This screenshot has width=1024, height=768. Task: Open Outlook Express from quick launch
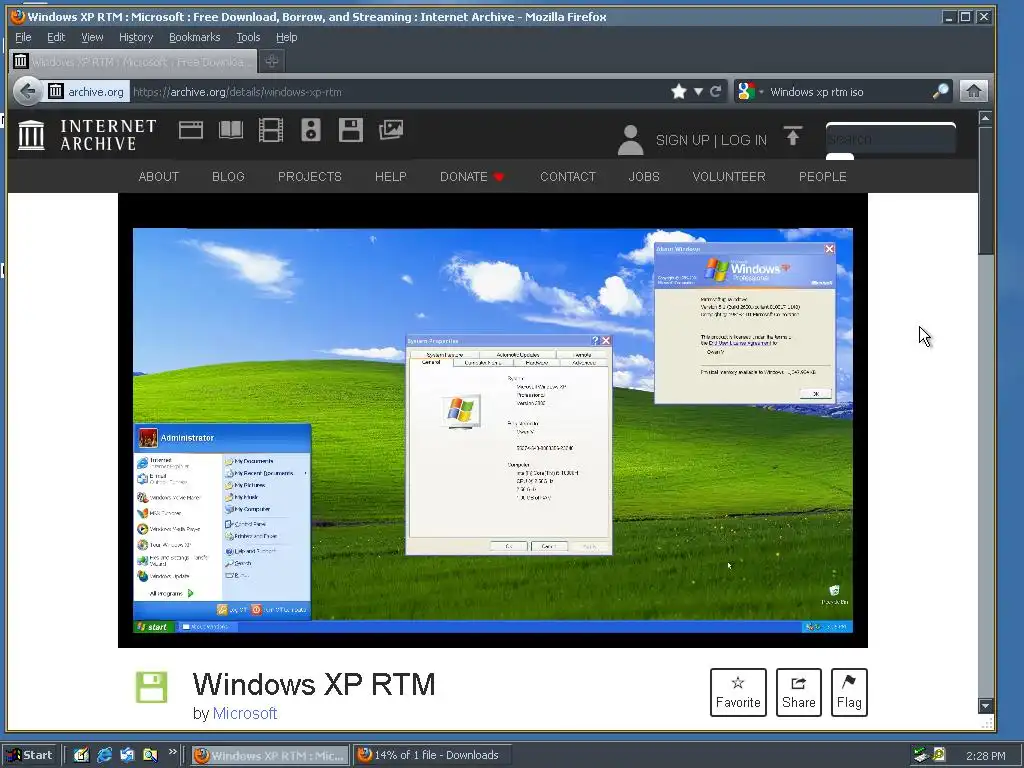[127, 755]
